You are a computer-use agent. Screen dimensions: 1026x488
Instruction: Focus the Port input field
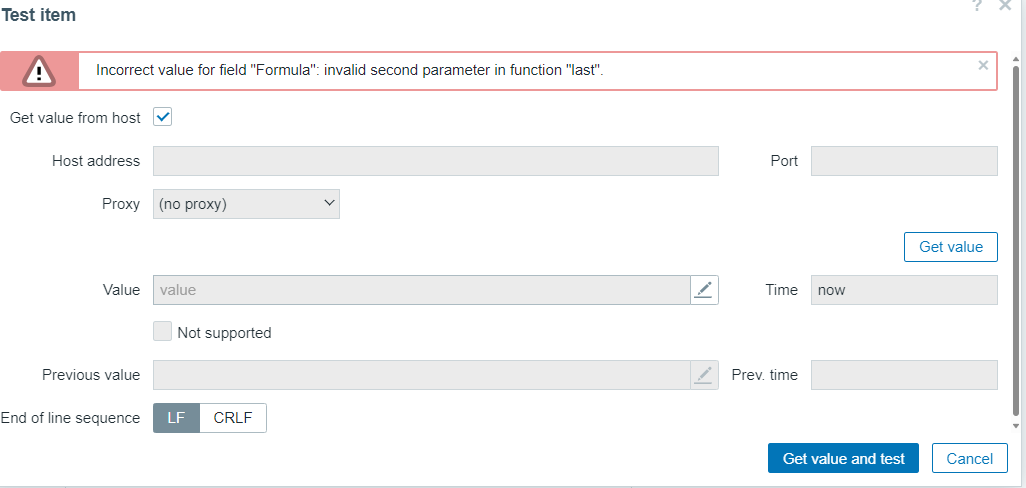click(x=903, y=161)
